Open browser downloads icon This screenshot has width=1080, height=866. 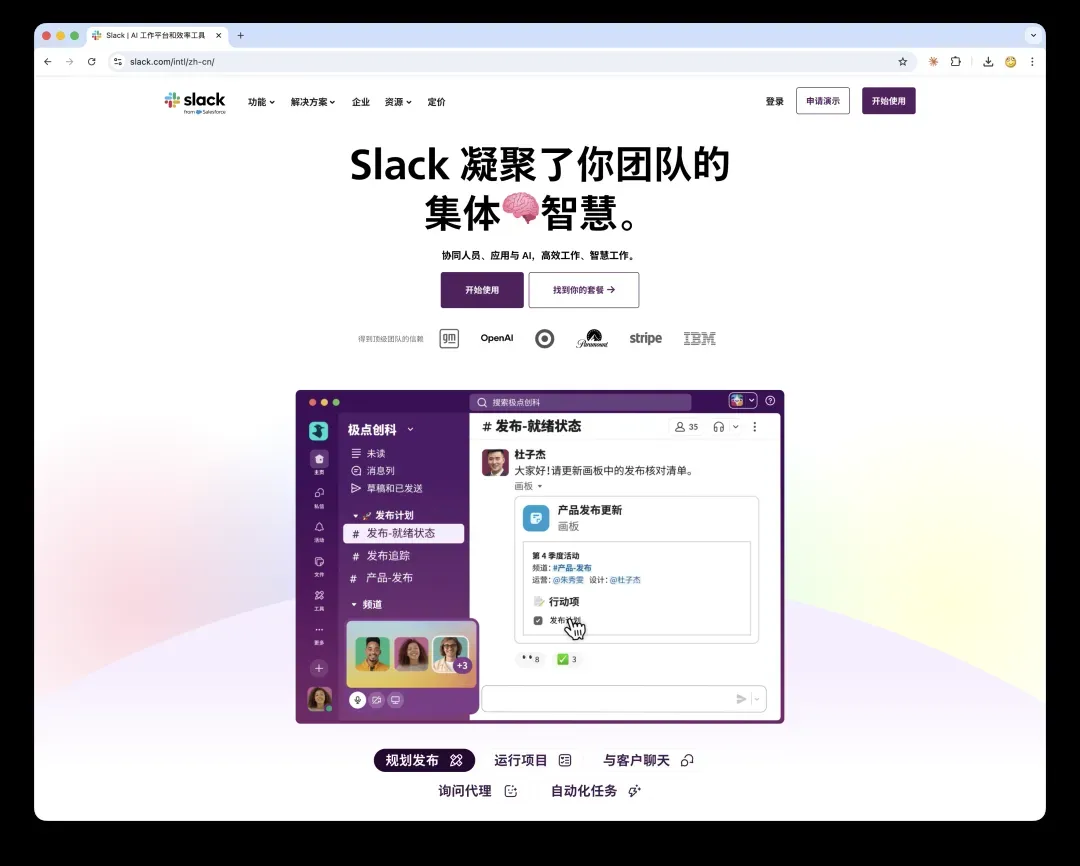coord(988,61)
